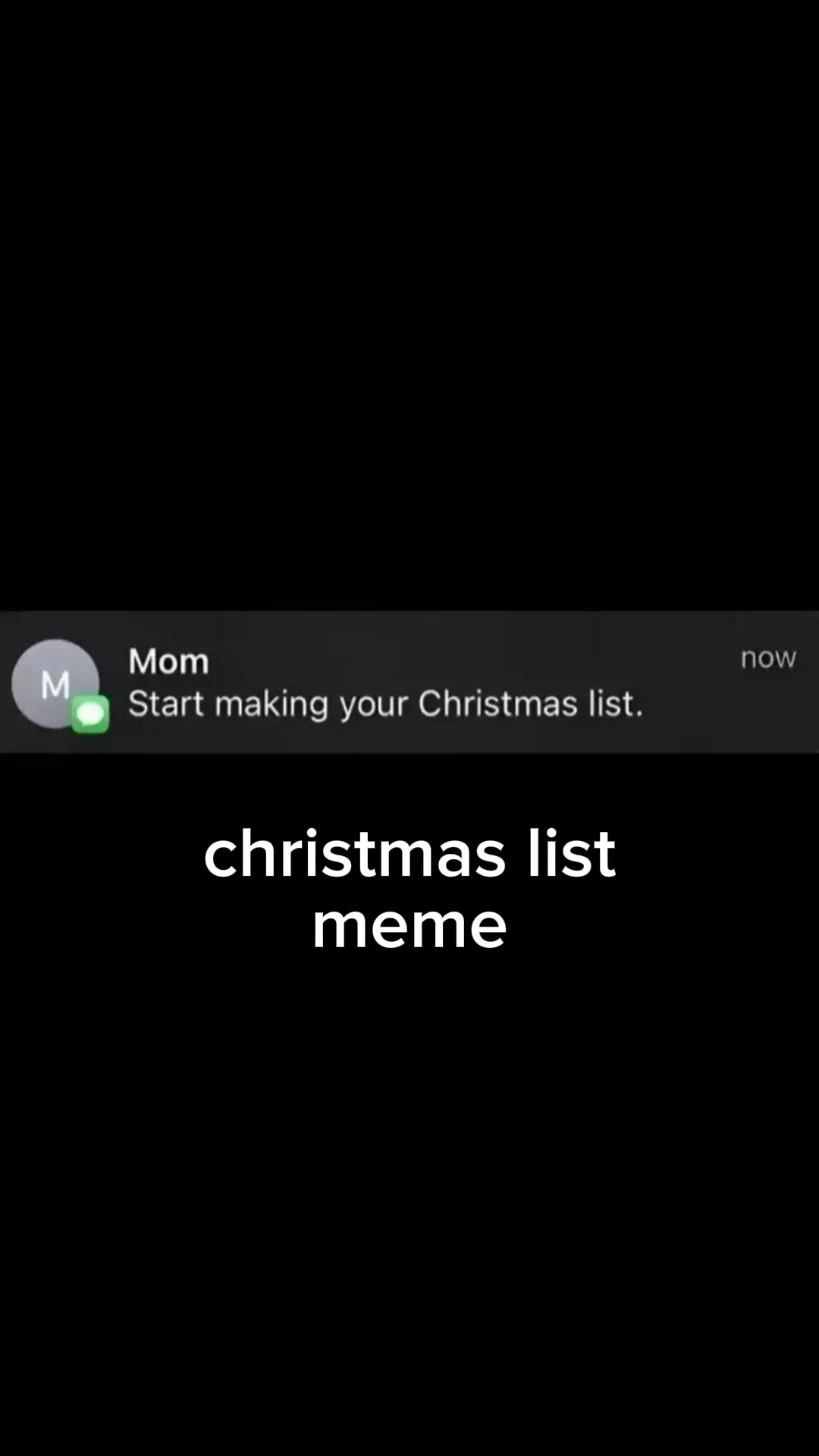This screenshot has height=1456, width=819.
Task: Tap the 'christmas list' caption line
Action: [409, 853]
